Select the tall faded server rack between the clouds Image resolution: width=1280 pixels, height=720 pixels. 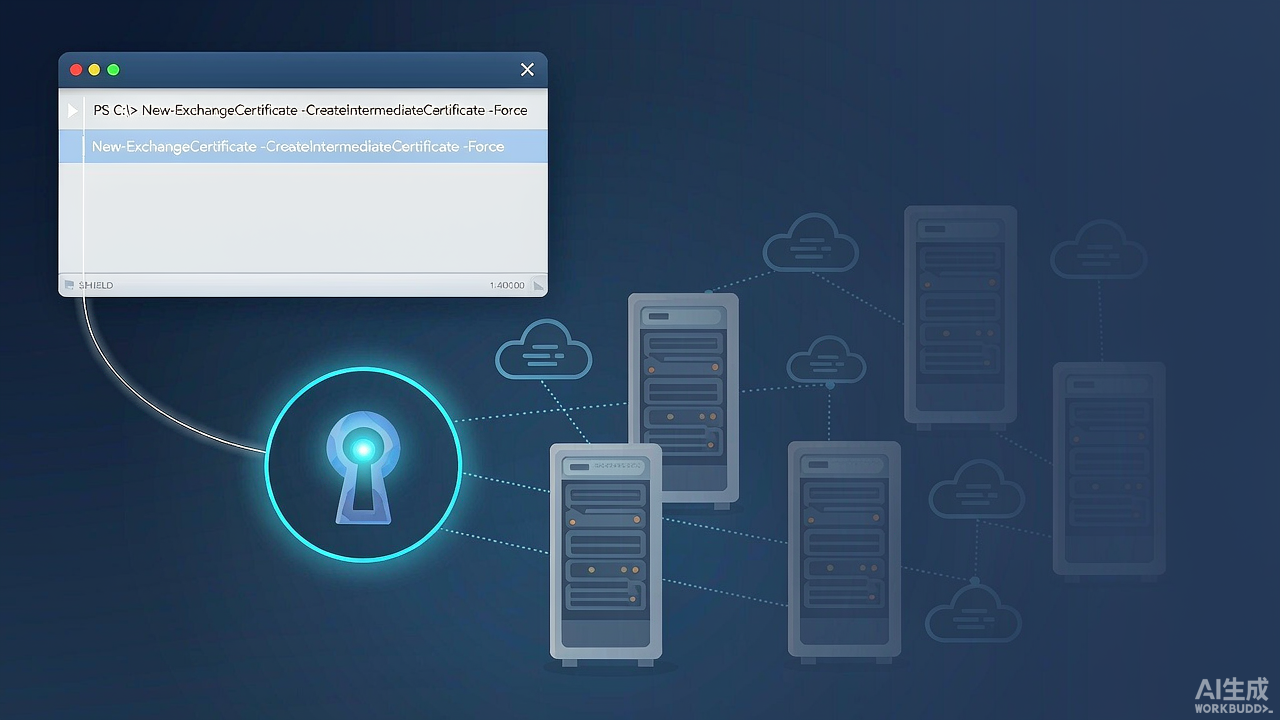[960, 317]
